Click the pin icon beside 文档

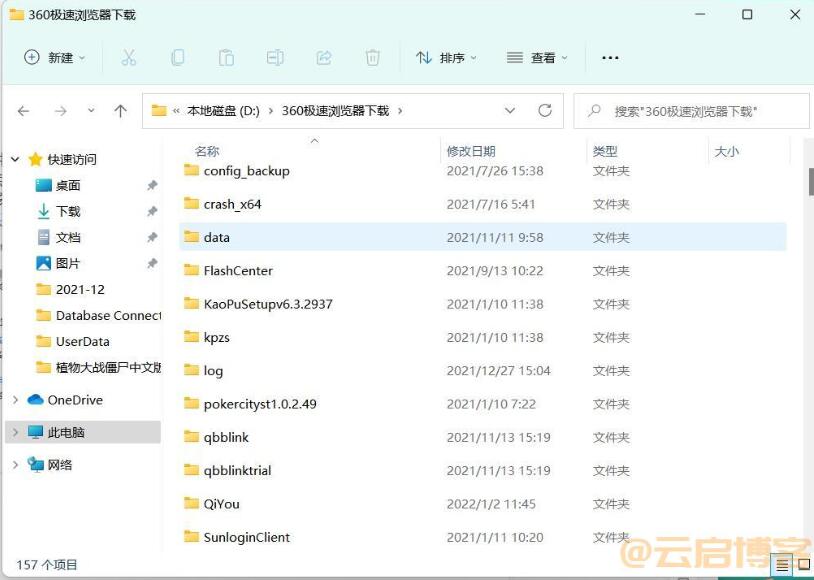pos(152,237)
